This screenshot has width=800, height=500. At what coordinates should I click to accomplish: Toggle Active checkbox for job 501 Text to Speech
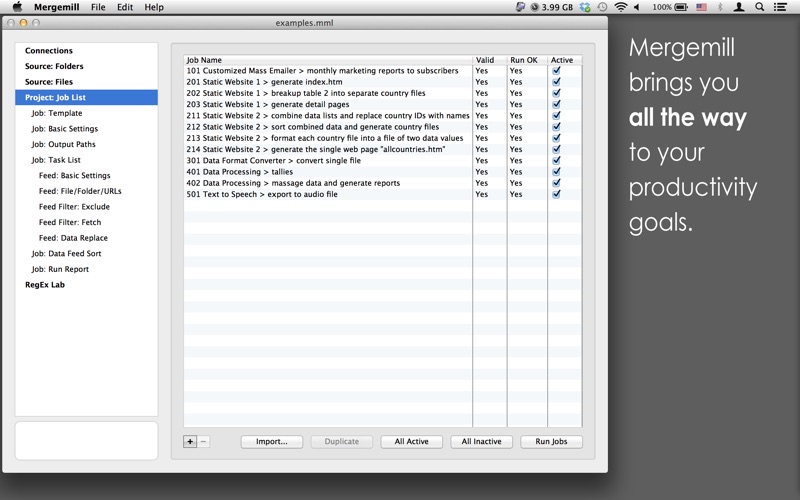(x=556, y=194)
